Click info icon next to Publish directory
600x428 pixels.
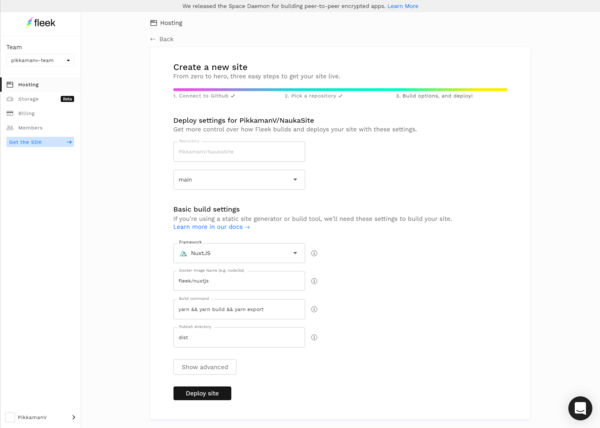coord(314,337)
